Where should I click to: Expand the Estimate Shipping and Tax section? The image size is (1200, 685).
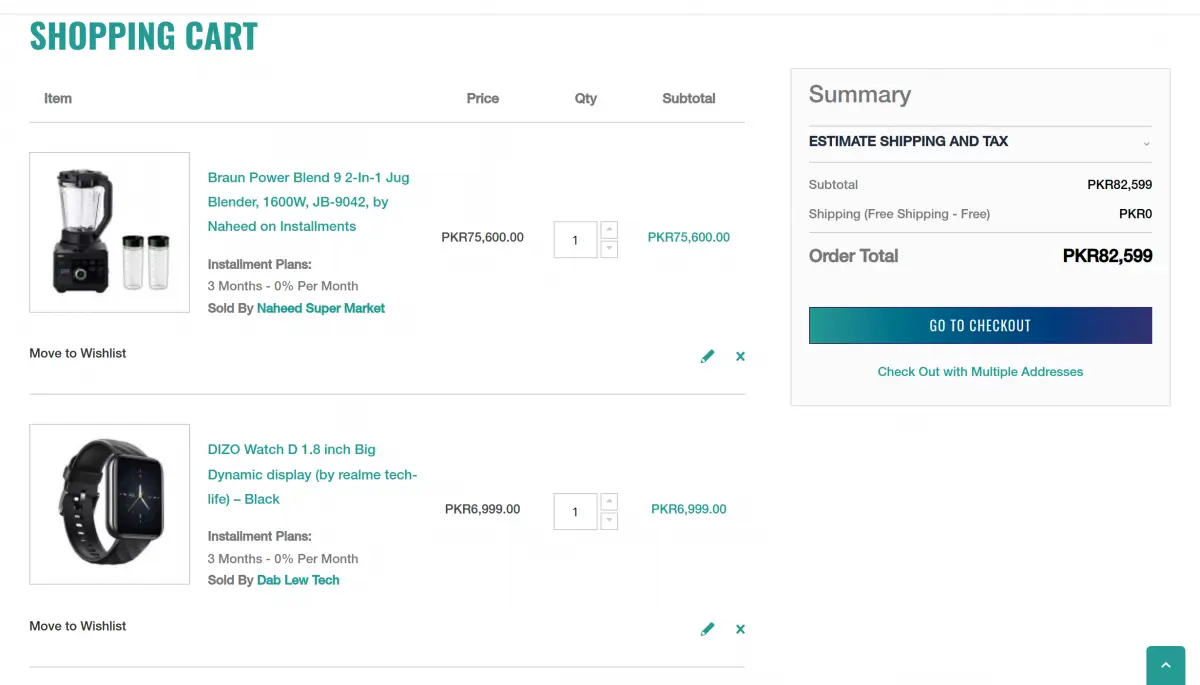978,141
